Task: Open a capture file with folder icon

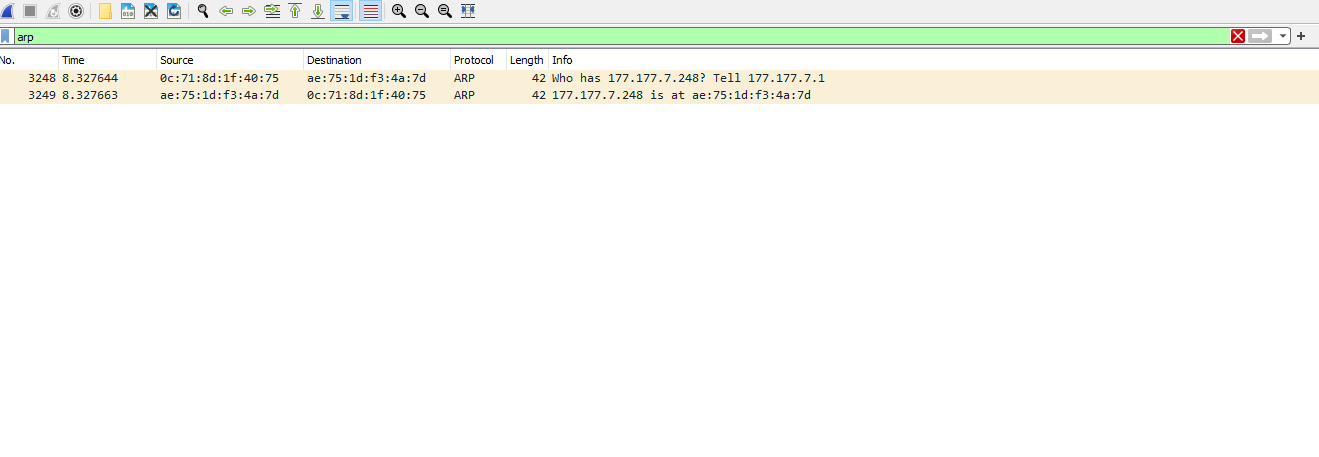Action: [x=105, y=11]
